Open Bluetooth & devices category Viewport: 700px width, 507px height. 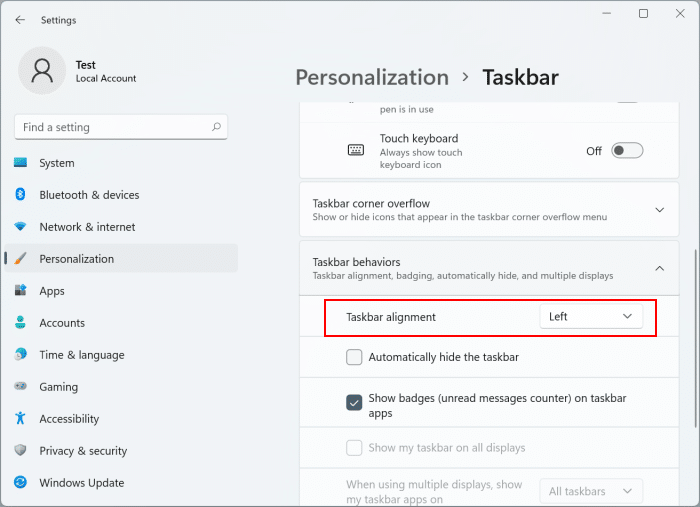pyautogui.click(x=121, y=195)
